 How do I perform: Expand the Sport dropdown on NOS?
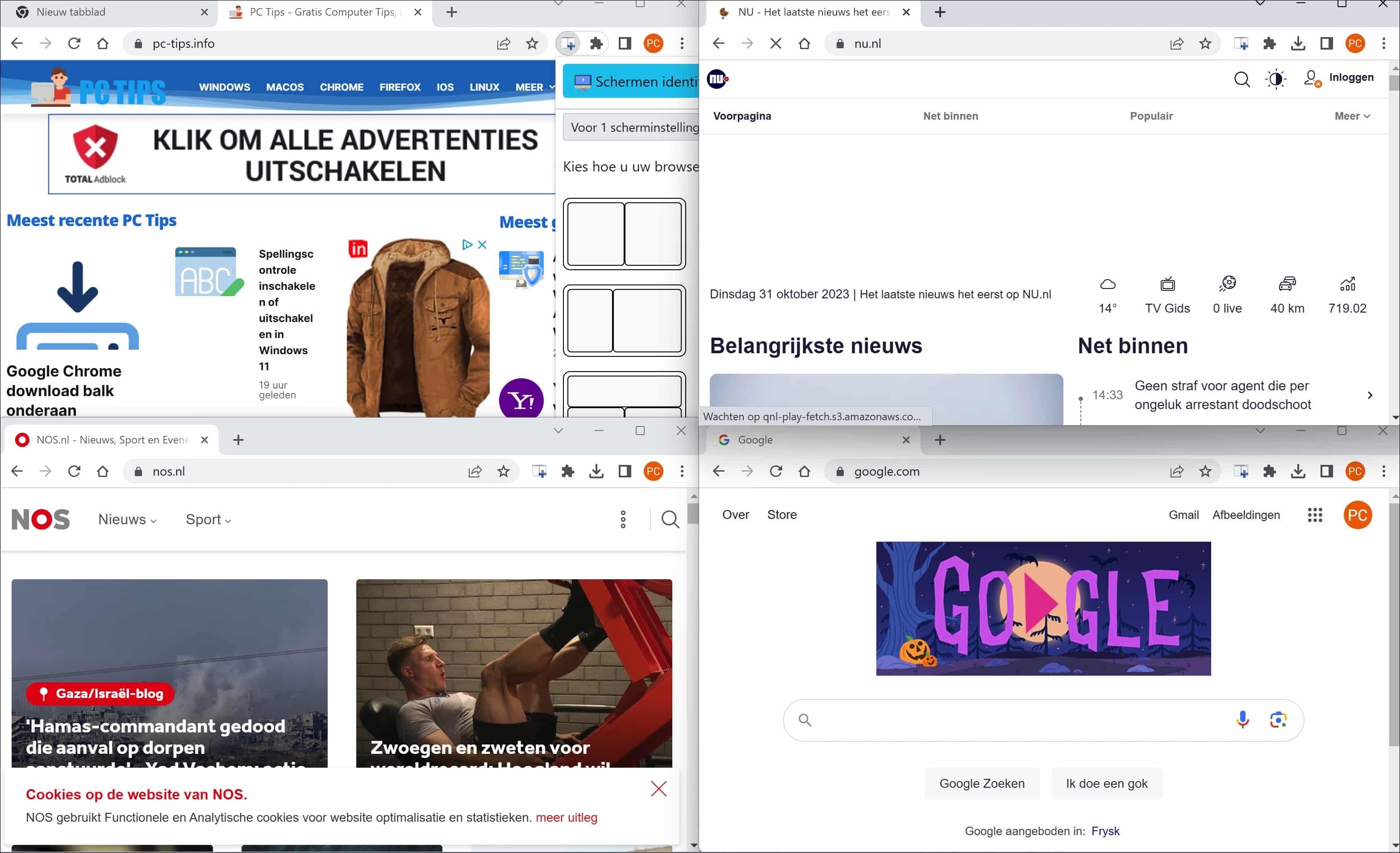click(x=208, y=519)
